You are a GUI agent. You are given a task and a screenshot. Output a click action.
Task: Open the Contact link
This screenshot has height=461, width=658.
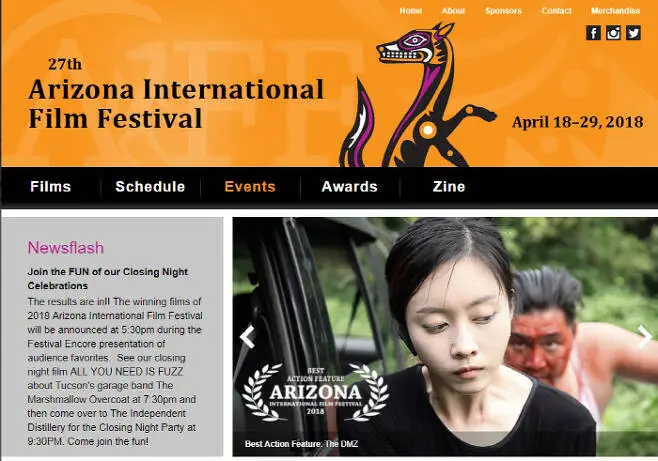pyautogui.click(x=556, y=11)
